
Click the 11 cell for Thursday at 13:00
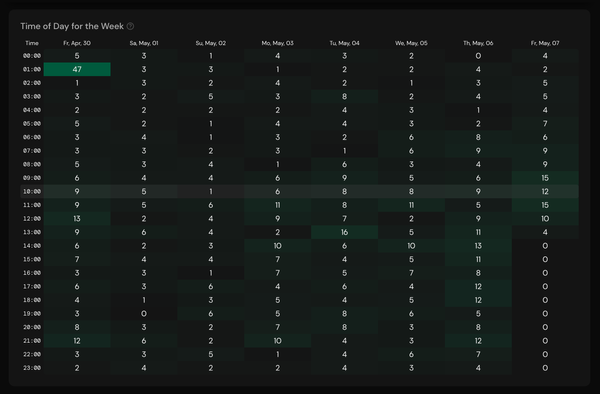478,232
